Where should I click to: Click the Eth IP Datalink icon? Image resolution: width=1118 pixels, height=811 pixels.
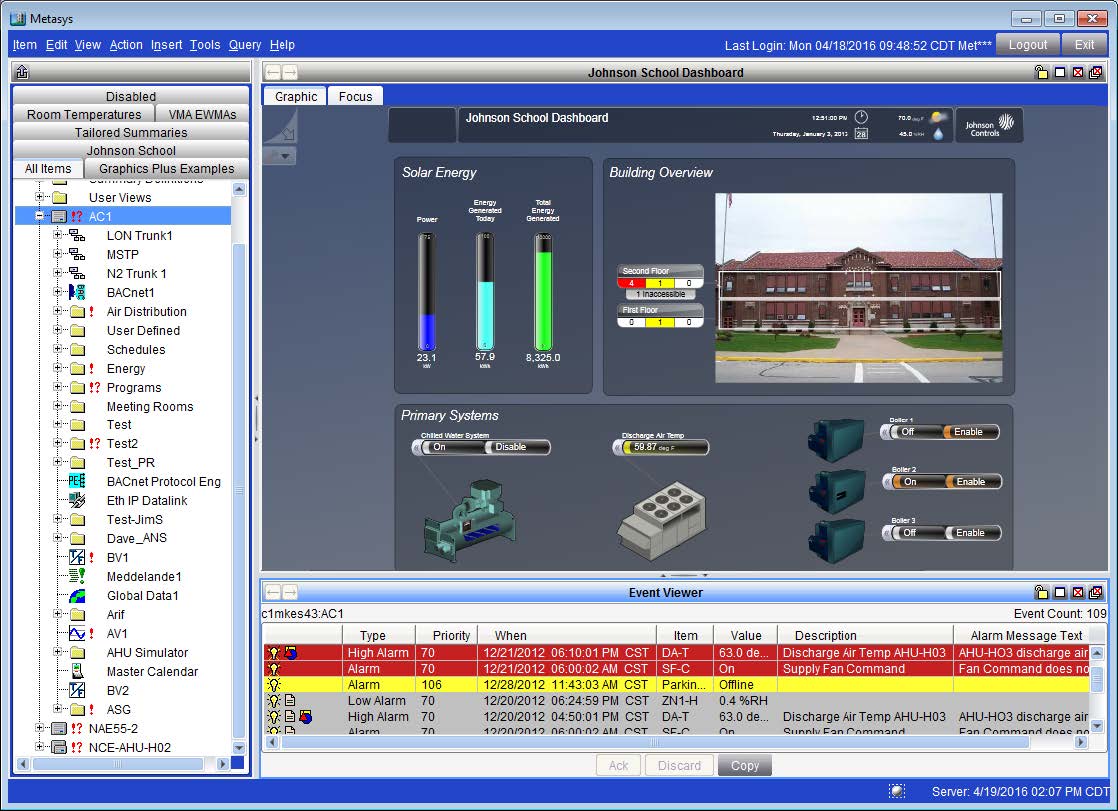click(77, 501)
